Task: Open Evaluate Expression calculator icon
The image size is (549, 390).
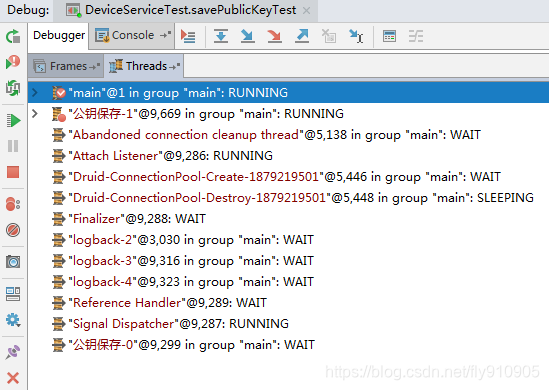Action: pyautogui.click(x=389, y=36)
